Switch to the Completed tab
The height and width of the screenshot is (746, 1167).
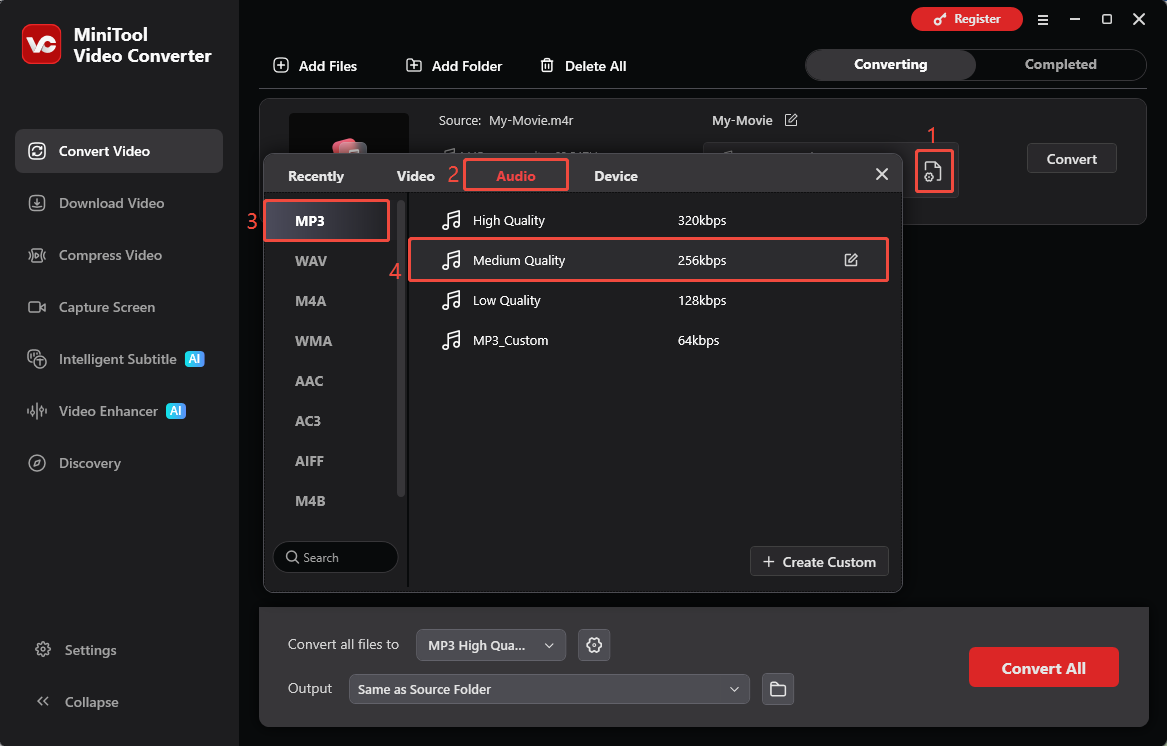tap(1060, 65)
